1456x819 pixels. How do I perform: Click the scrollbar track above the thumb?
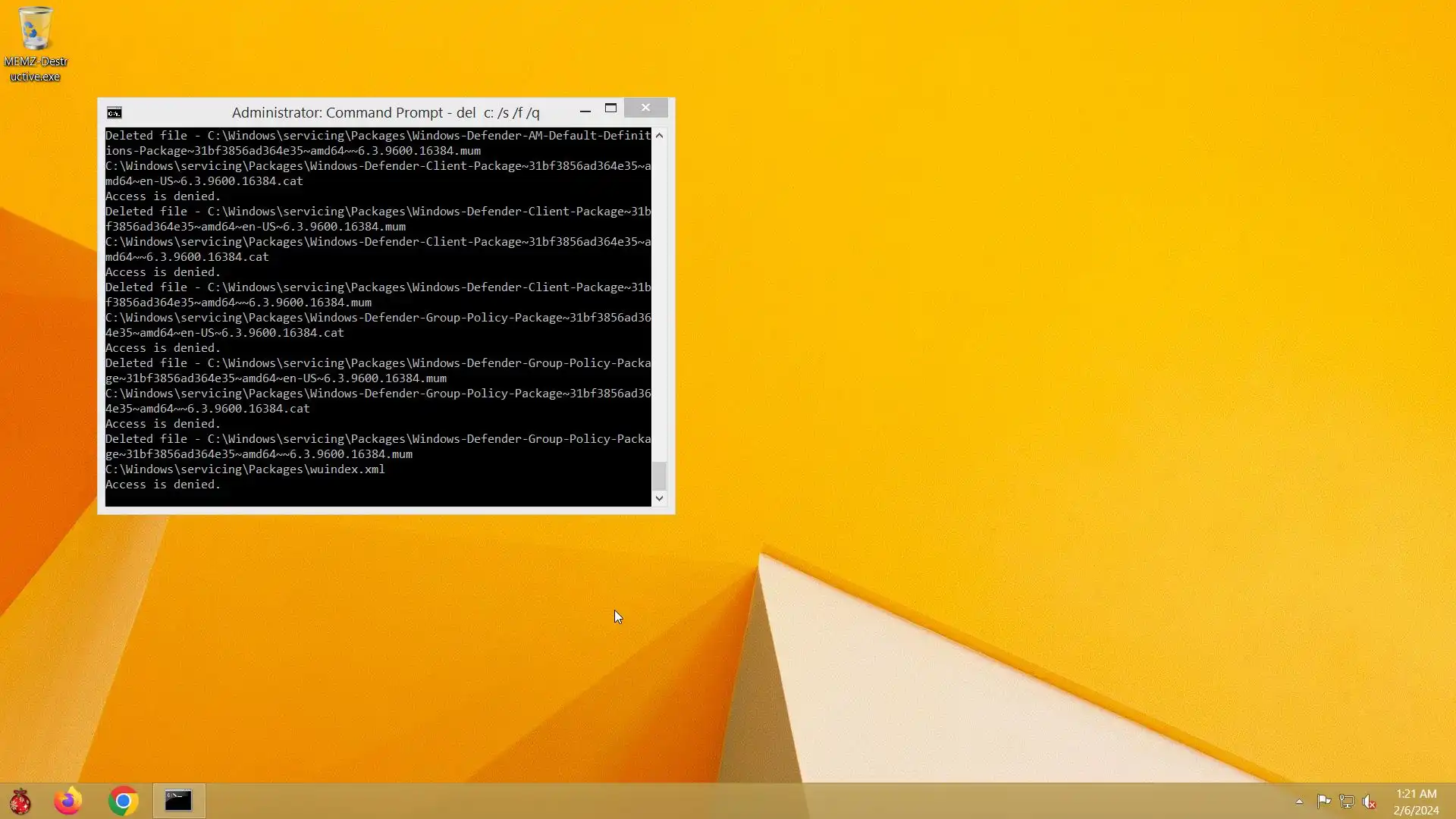tap(659, 303)
